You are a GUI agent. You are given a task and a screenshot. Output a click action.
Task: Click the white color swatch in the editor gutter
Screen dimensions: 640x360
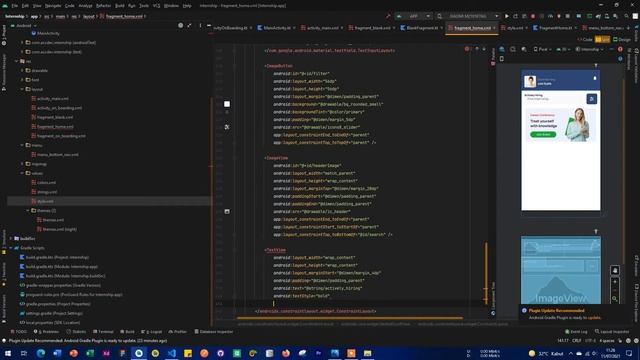pyautogui.click(x=227, y=104)
